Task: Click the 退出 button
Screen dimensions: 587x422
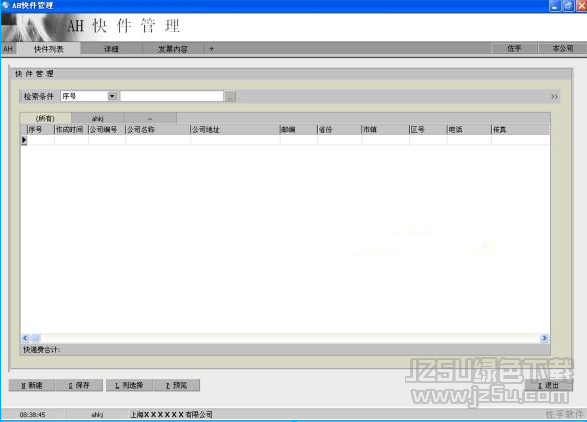Action: (x=549, y=385)
